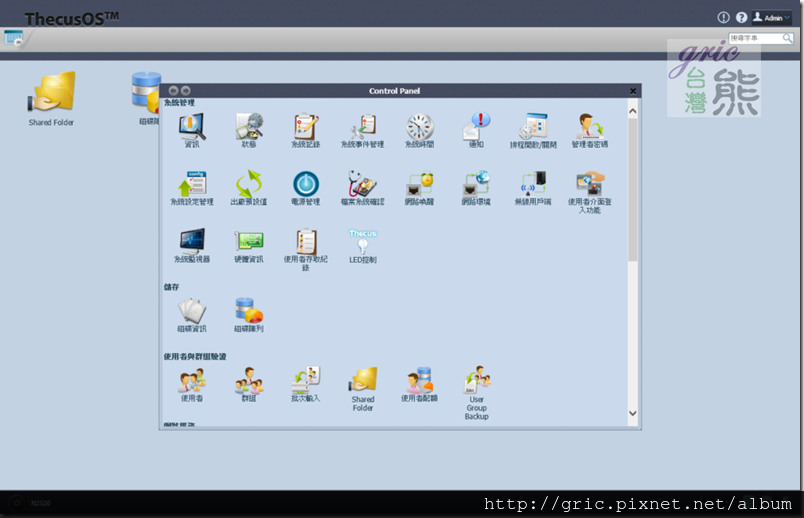Open 使用者存取紀錄 user access log
804x518 pixels.
coord(306,249)
